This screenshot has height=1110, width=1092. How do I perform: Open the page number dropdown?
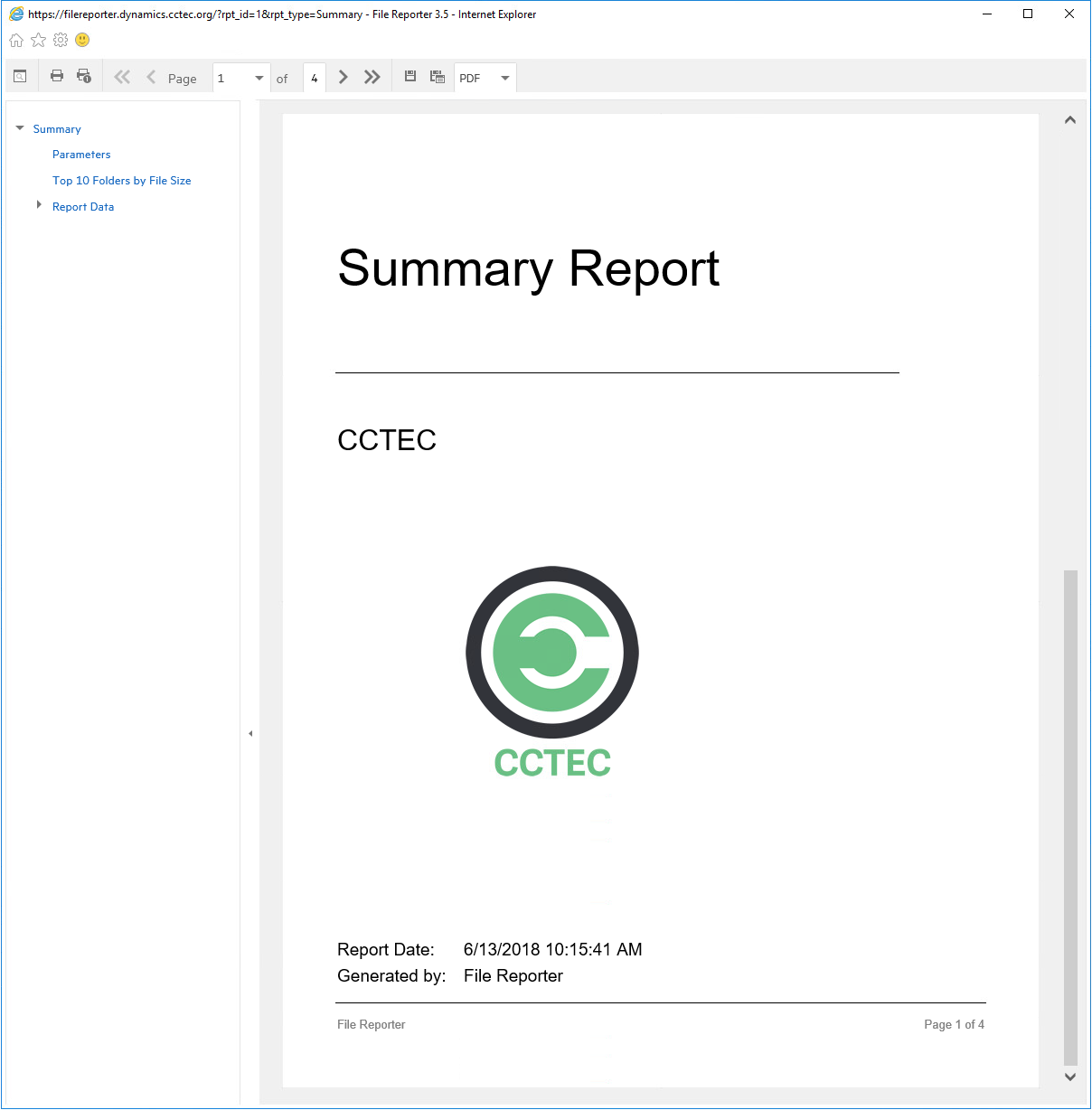[259, 78]
